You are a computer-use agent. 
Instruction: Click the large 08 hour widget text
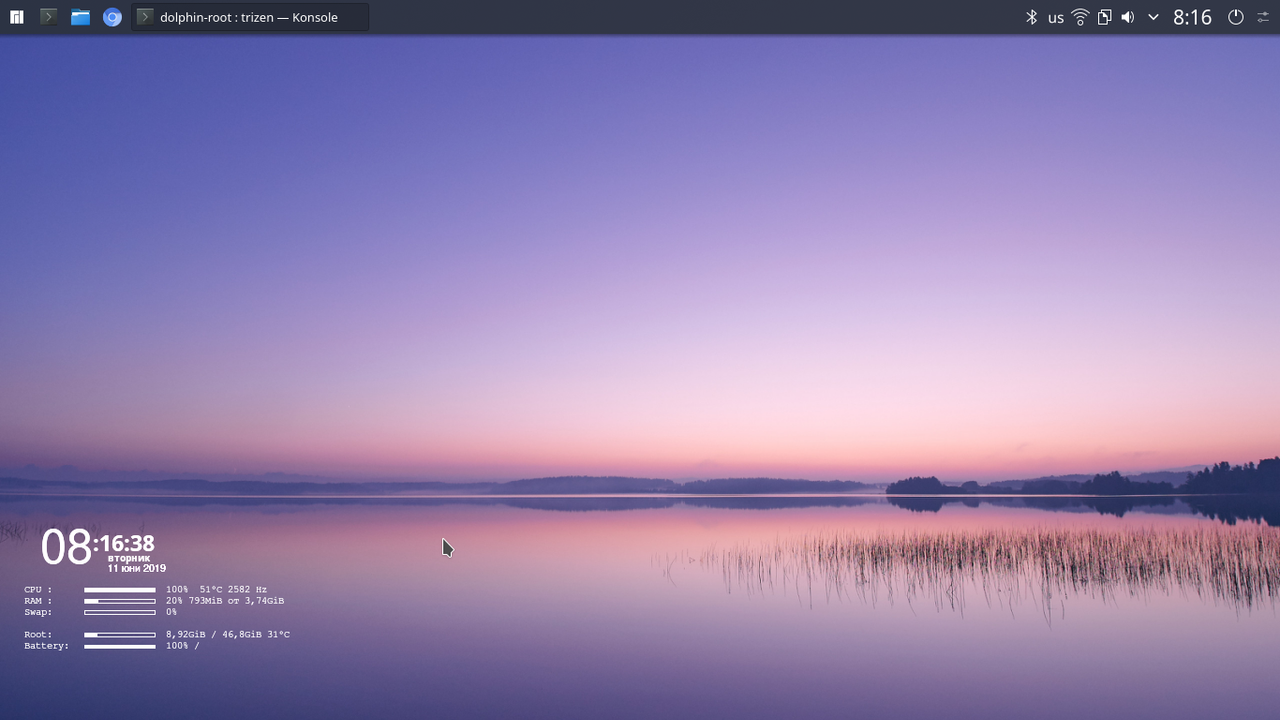pyautogui.click(x=66, y=548)
